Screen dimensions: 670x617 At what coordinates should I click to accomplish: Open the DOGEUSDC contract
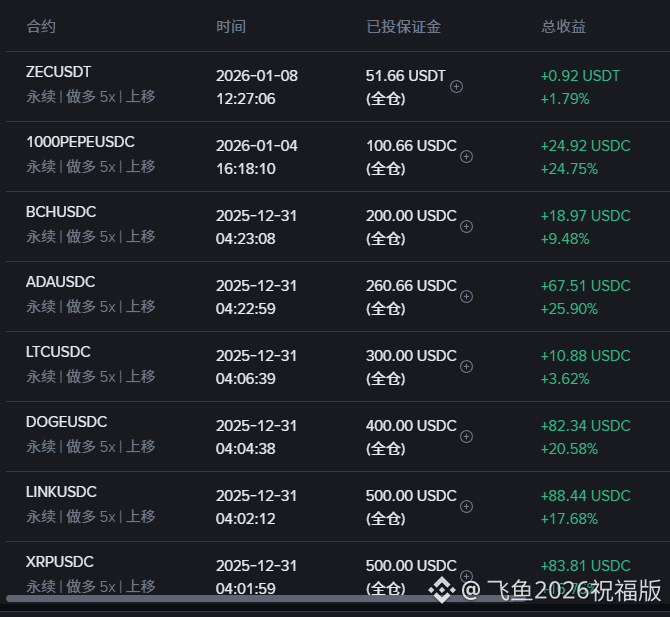click(x=66, y=422)
